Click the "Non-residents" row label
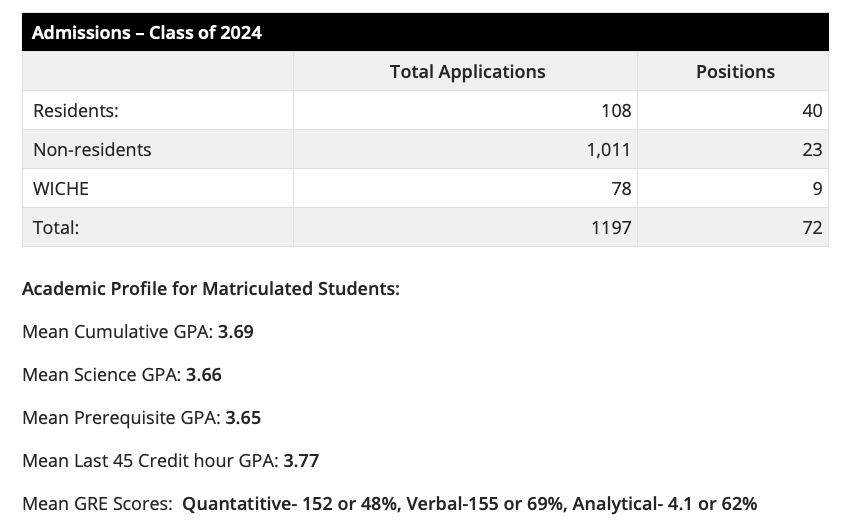 92,150
